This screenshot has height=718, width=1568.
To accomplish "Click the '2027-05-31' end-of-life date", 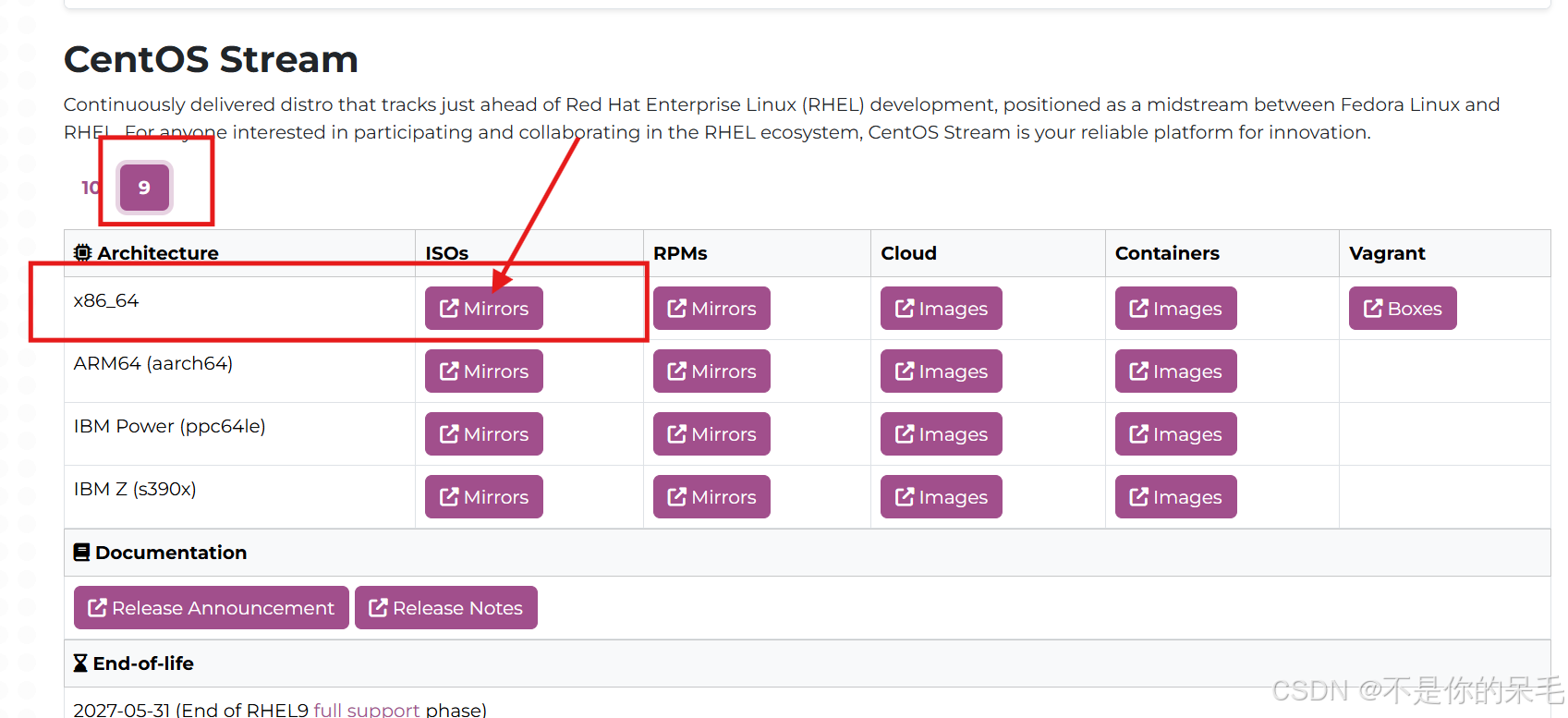I will [x=122, y=710].
